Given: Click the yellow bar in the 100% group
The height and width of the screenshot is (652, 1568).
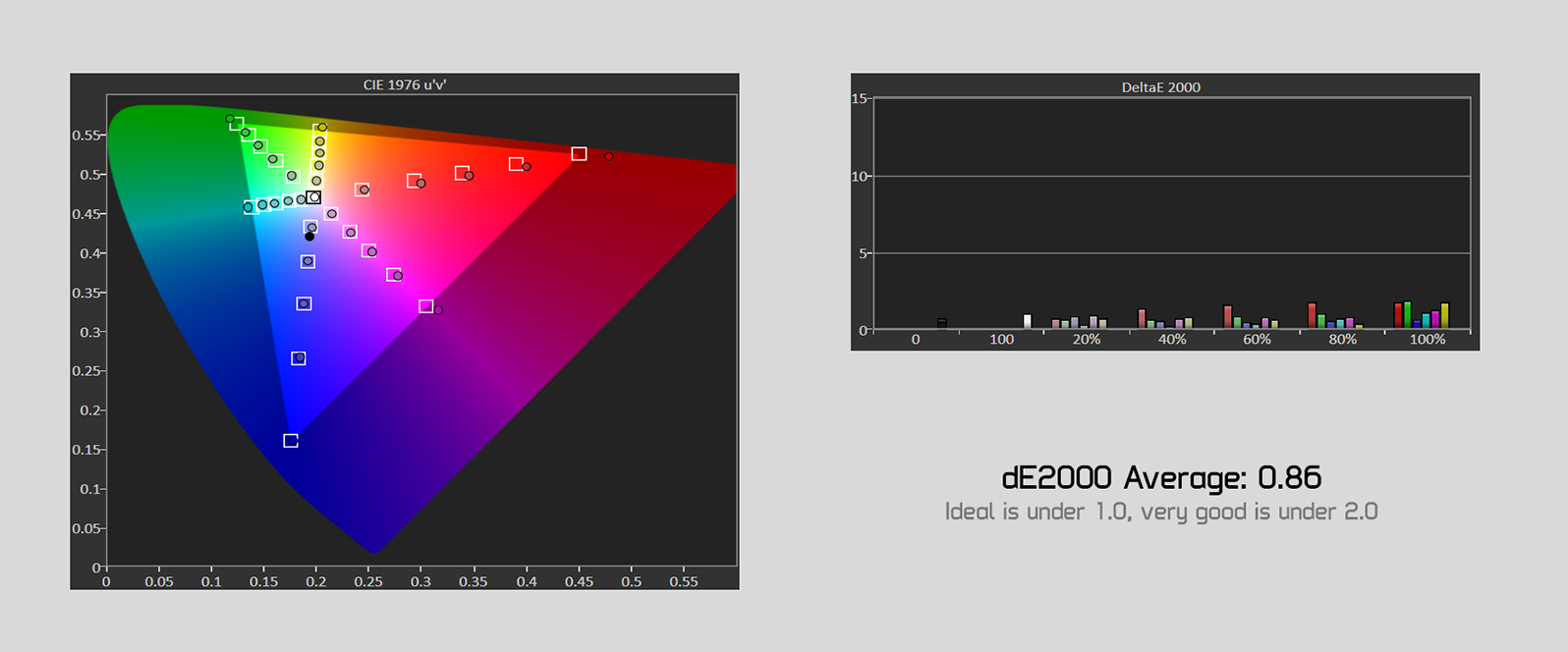Looking at the screenshot, I should coord(1444,315).
